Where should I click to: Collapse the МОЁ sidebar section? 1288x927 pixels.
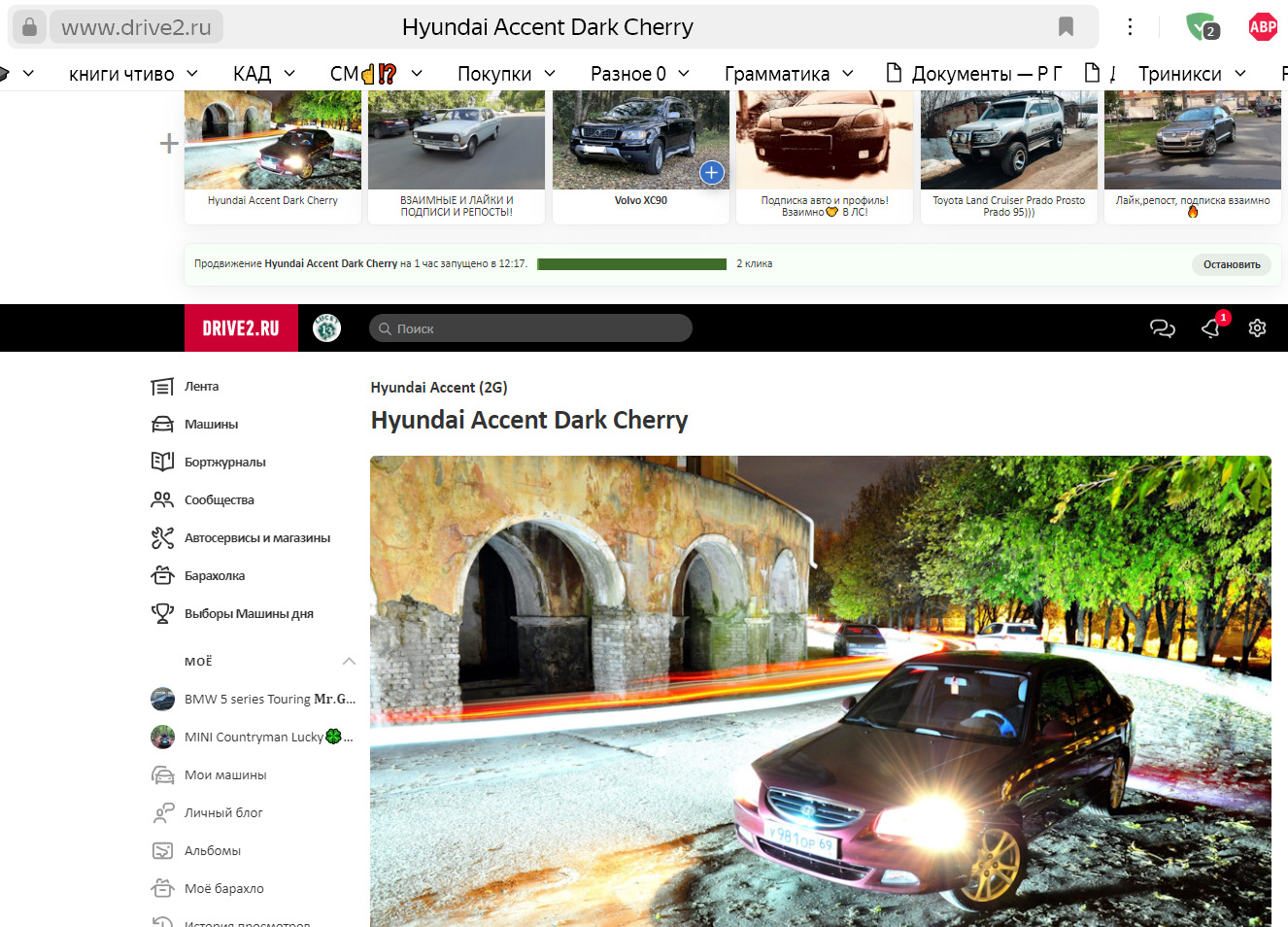(x=349, y=662)
